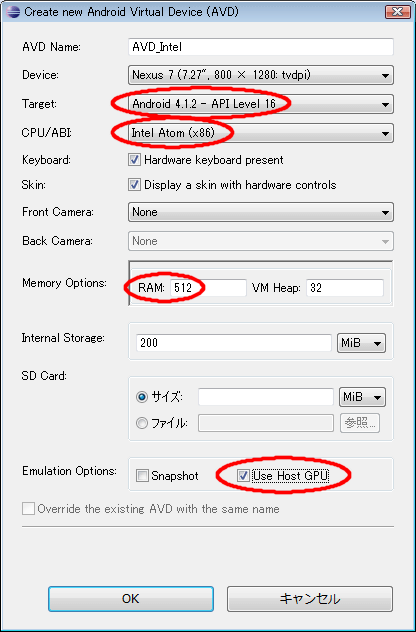Click the SD Card size input field

[266, 397]
